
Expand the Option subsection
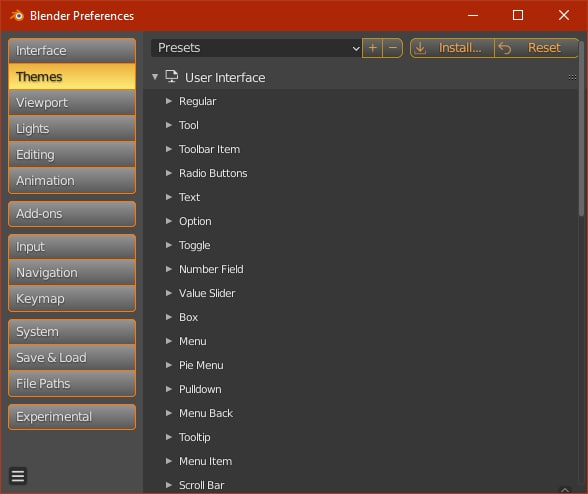169,221
